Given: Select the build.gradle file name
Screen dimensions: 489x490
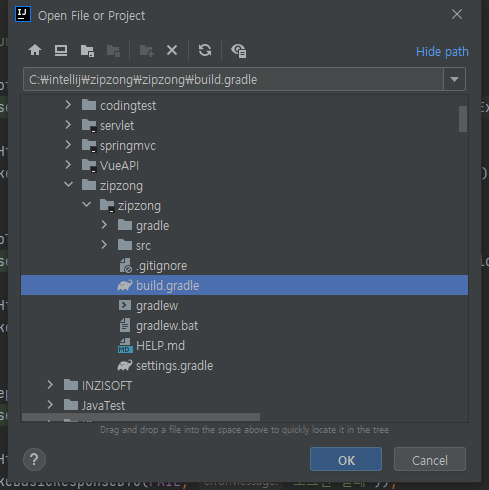Looking at the screenshot, I should coord(168,286).
